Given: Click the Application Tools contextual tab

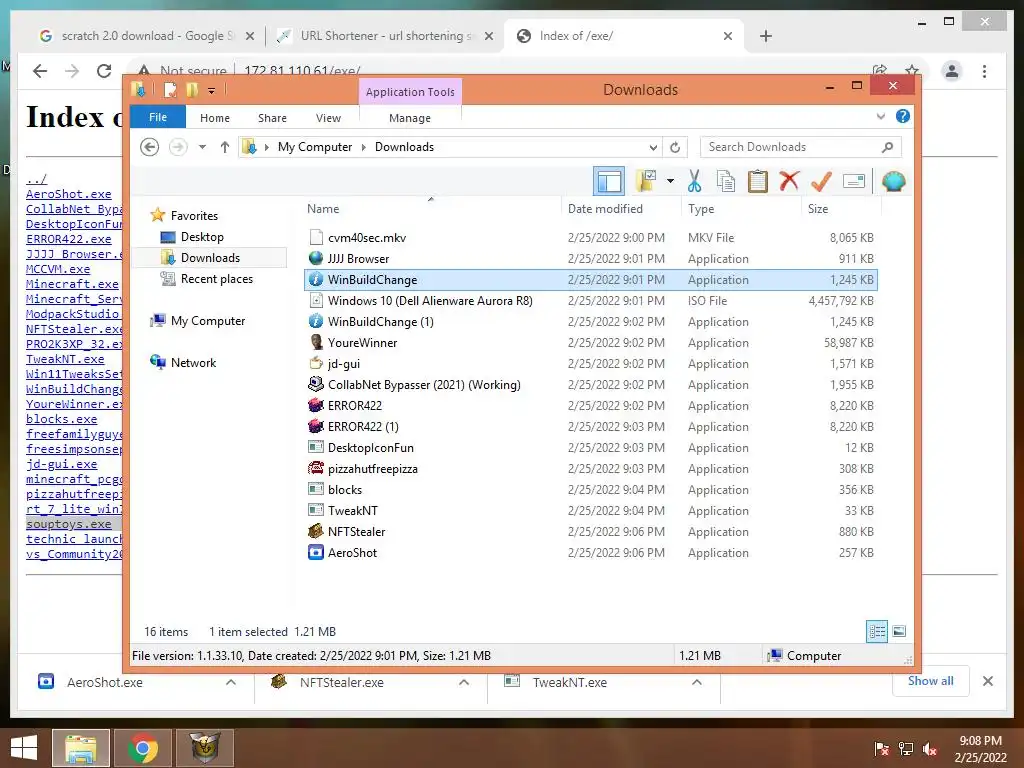Looking at the screenshot, I should click(410, 91).
